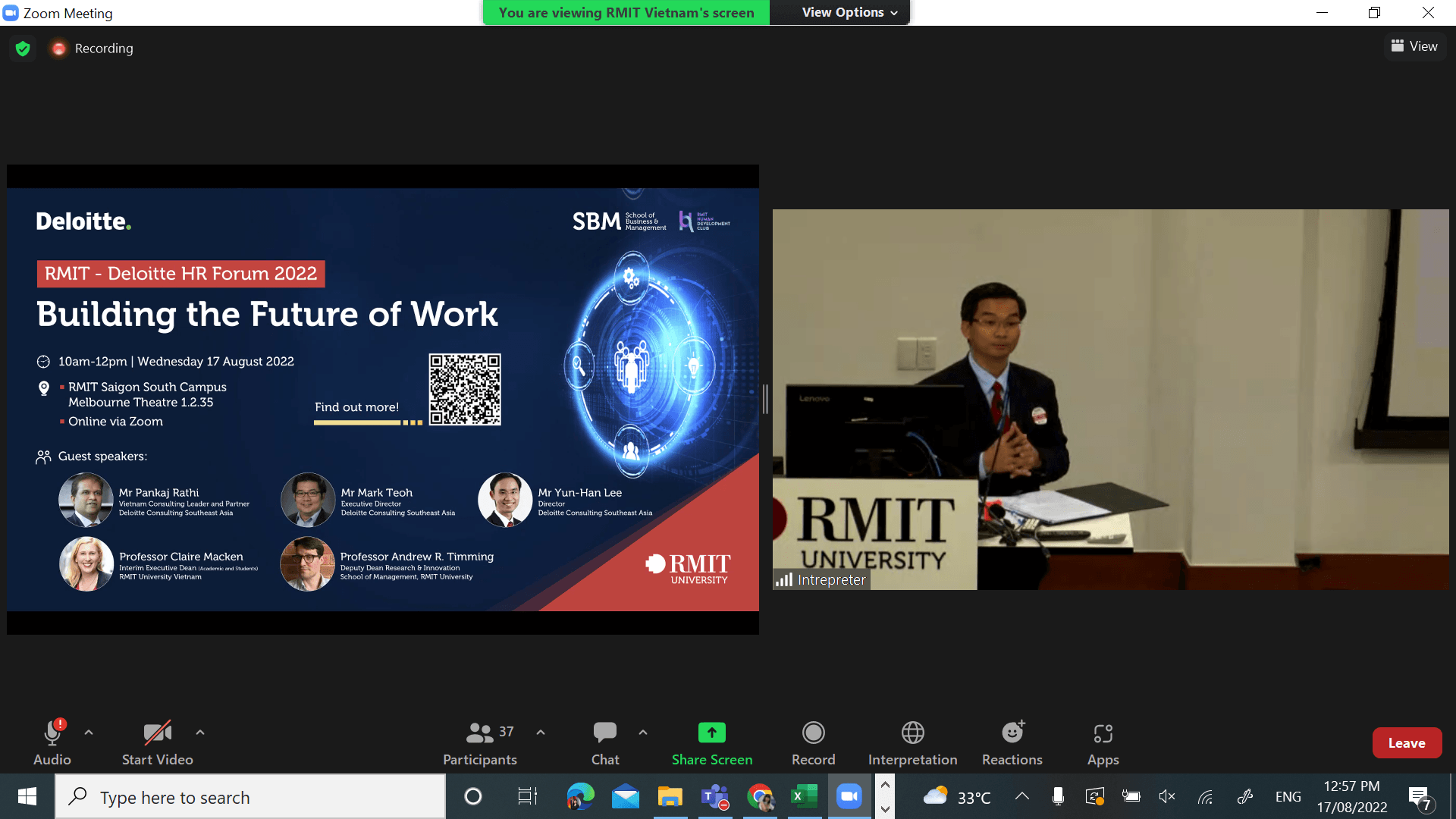Open the Reactions emoji menu
This screenshot has width=1456, height=819.
point(1012,742)
